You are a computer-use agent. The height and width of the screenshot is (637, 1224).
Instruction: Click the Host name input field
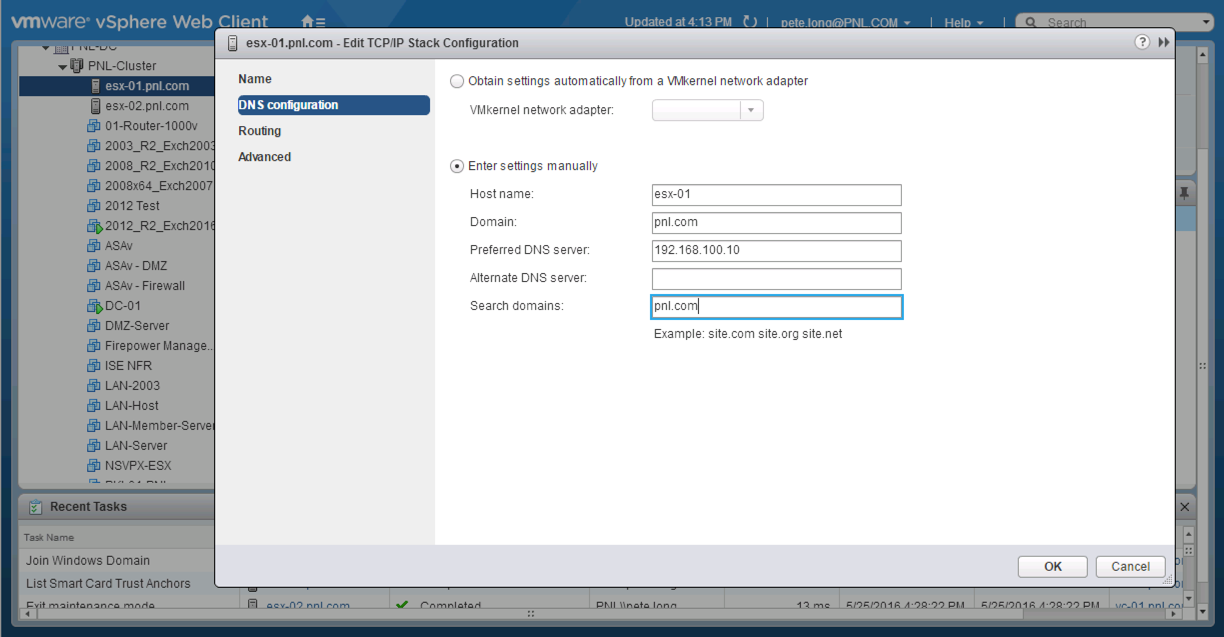tap(776, 195)
